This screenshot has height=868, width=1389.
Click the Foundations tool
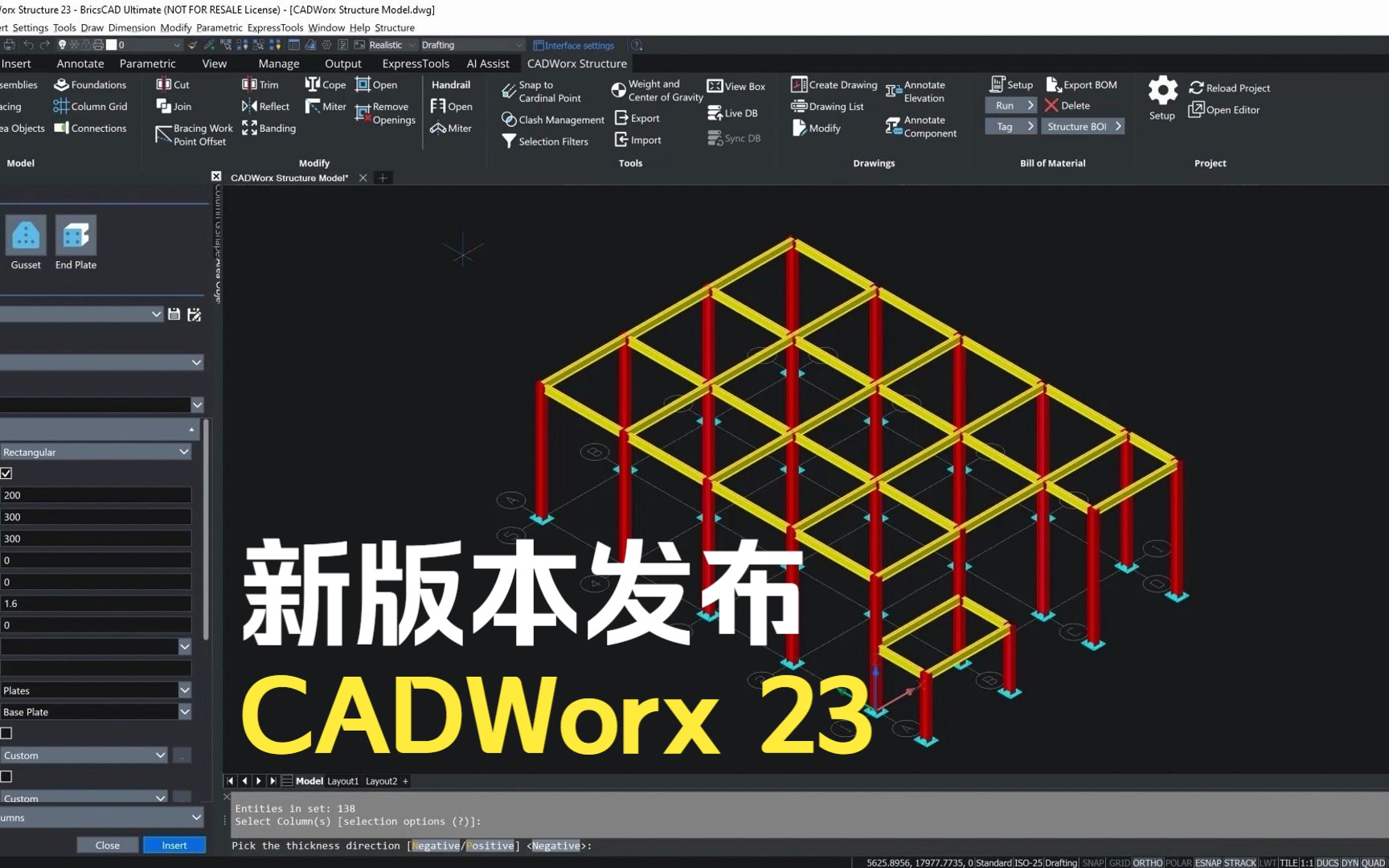90,84
